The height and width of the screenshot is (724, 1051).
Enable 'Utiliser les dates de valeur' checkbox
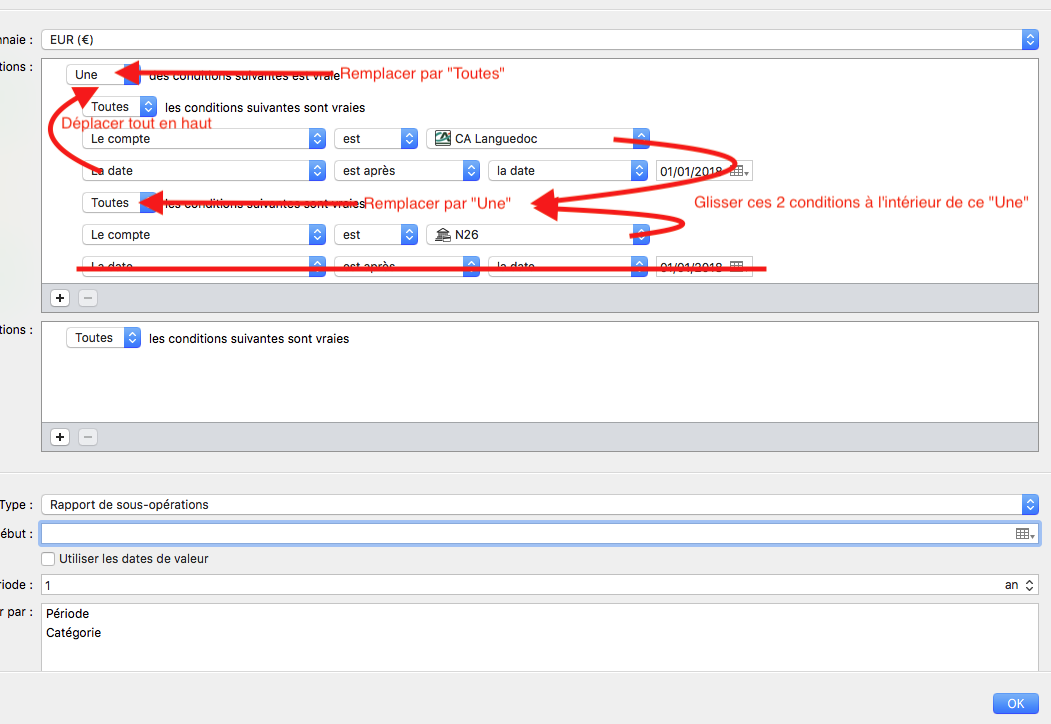tap(48, 559)
